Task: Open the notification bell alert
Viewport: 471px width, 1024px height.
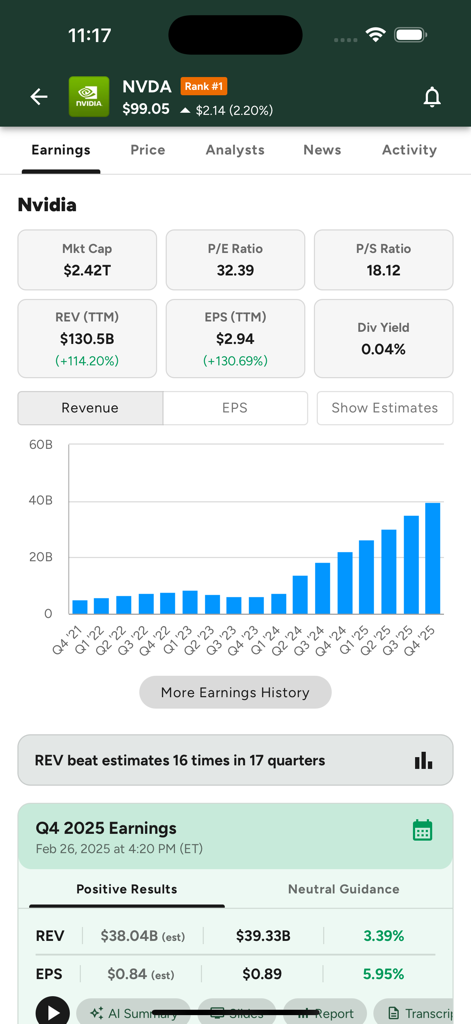Action: coord(432,97)
